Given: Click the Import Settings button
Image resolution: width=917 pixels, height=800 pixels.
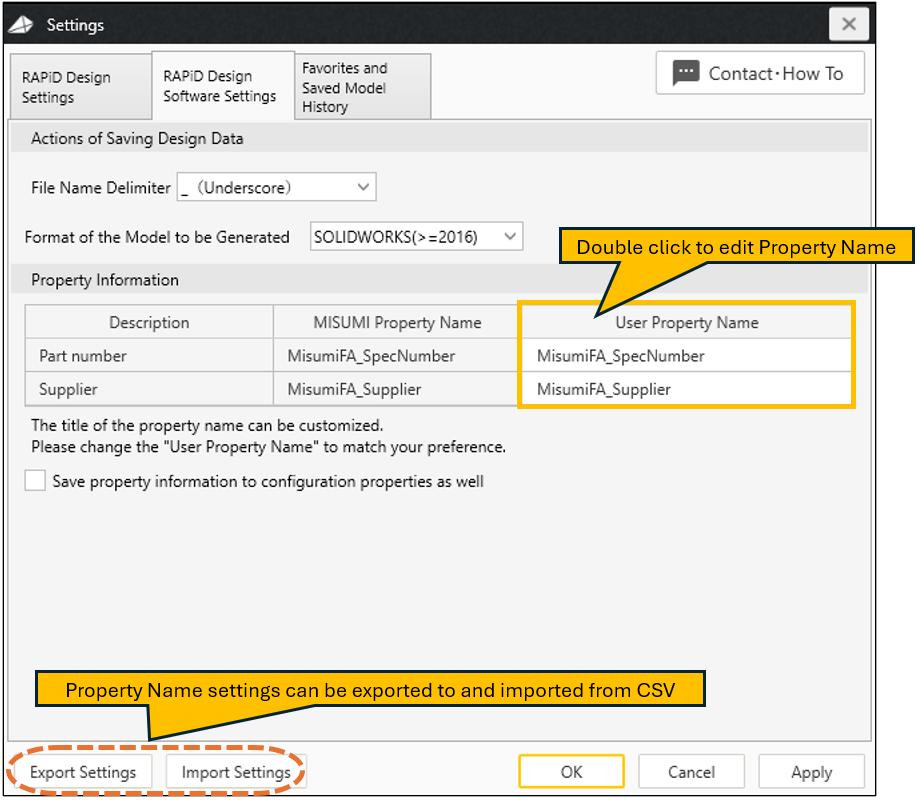Looking at the screenshot, I should [236, 772].
